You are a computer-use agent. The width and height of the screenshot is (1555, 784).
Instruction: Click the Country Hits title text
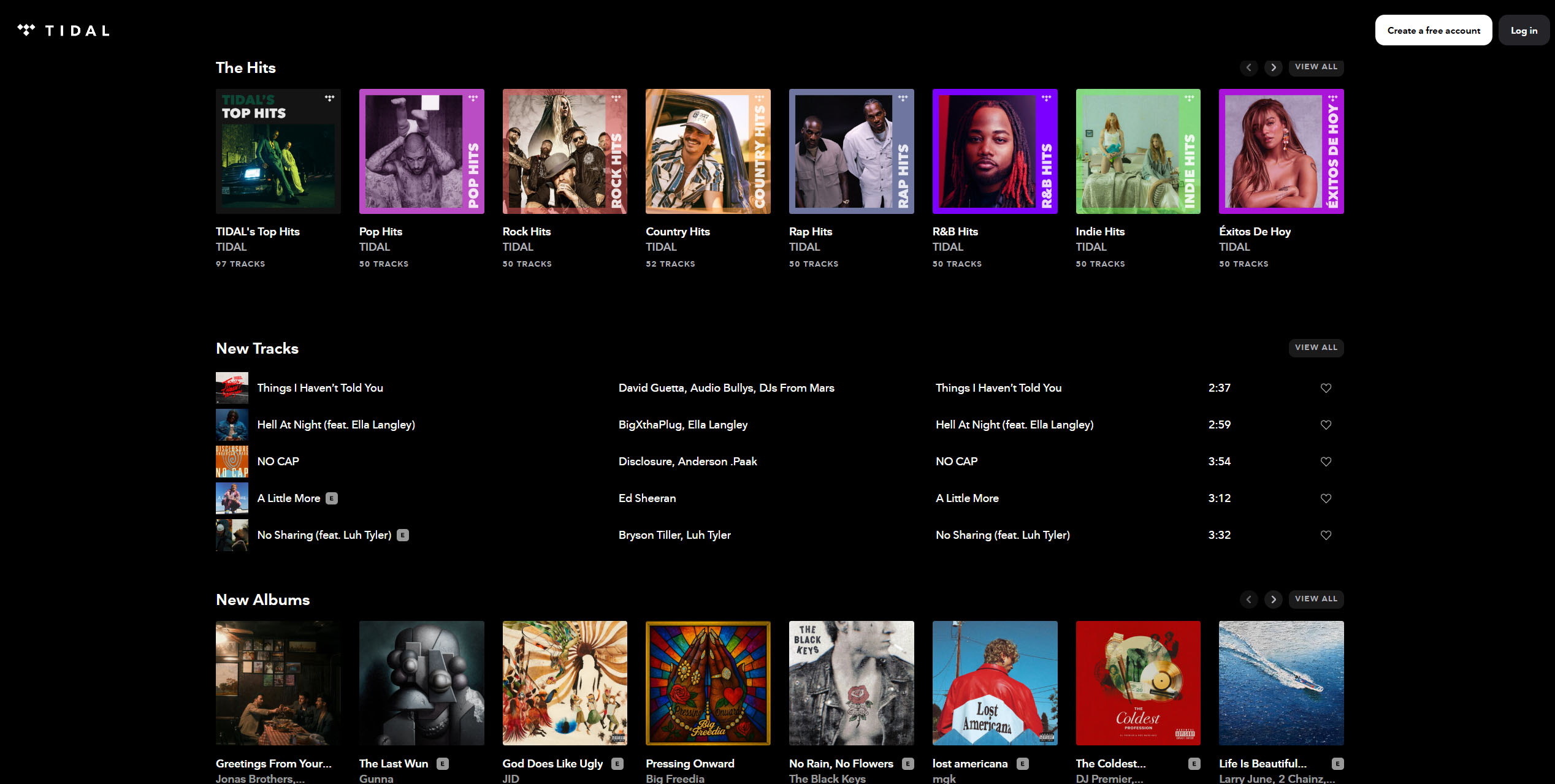[678, 232]
